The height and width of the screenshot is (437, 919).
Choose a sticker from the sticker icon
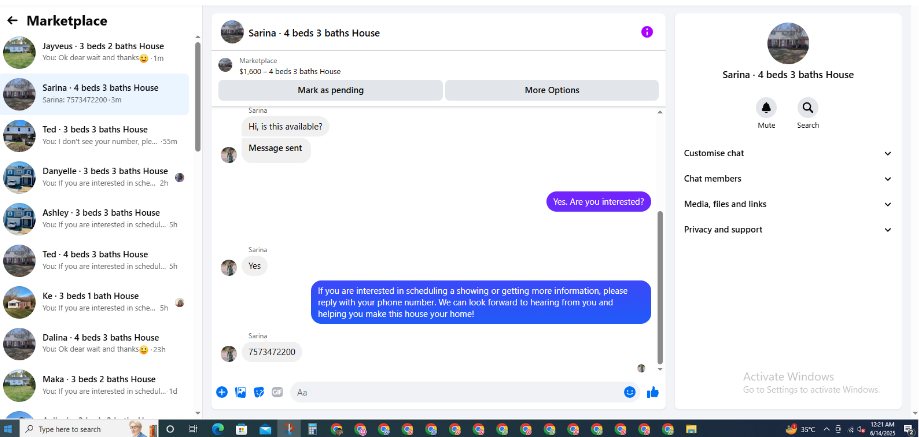click(x=259, y=392)
